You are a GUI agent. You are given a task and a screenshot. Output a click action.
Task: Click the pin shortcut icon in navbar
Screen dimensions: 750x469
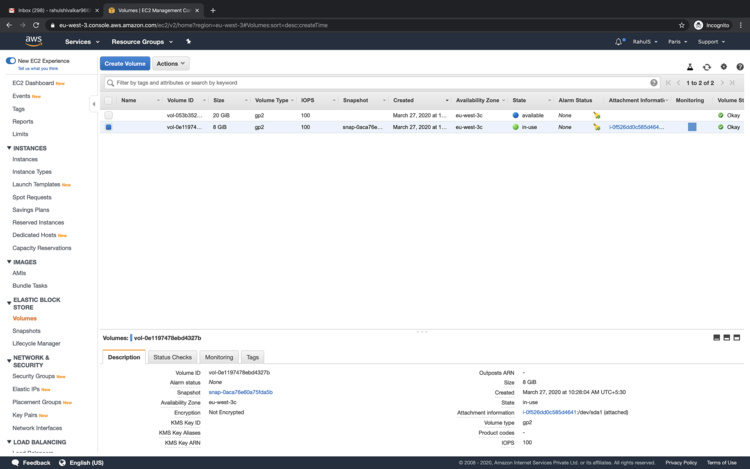[x=188, y=42]
